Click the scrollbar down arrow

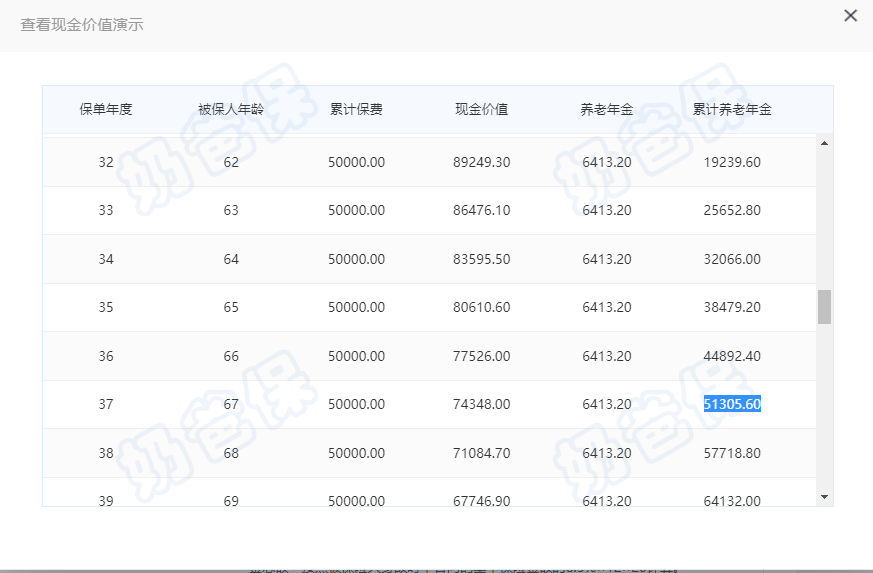pyautogui.click(x=824, y=496)
